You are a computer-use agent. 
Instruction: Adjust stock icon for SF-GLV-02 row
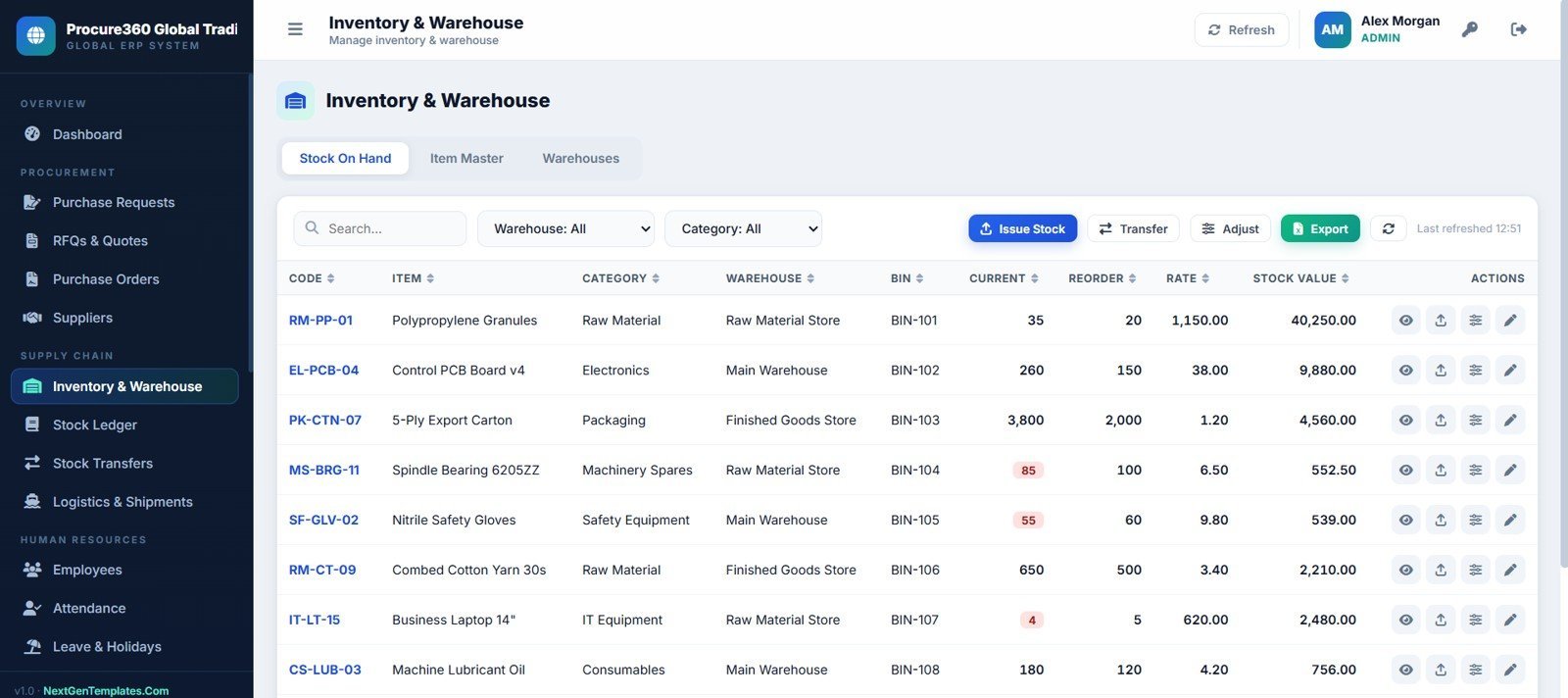point(1476,521)
